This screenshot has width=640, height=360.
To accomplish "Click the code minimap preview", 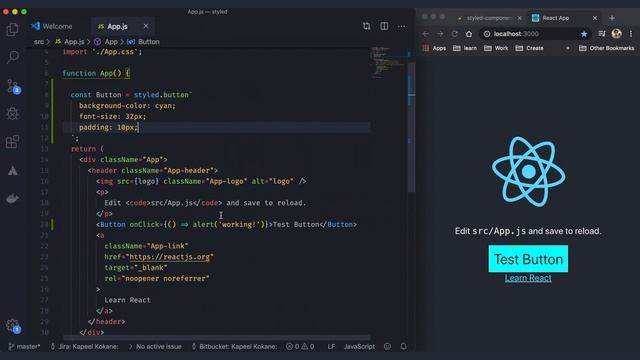I will pyautogui.click(x=389, y=63).
